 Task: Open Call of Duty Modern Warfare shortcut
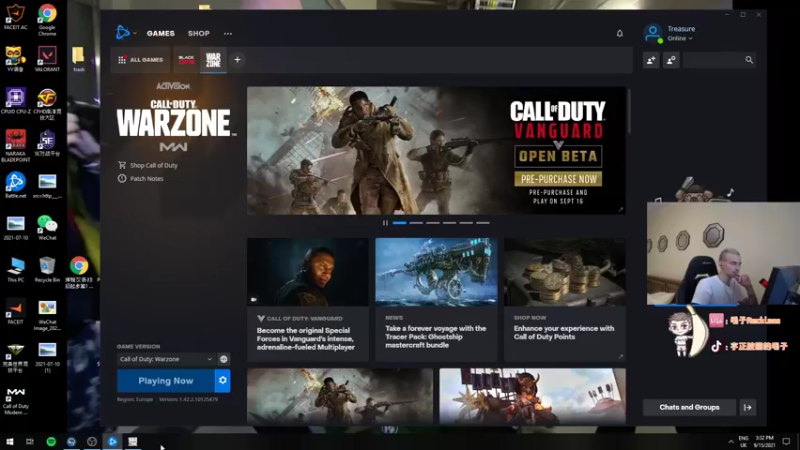(15, 400)
